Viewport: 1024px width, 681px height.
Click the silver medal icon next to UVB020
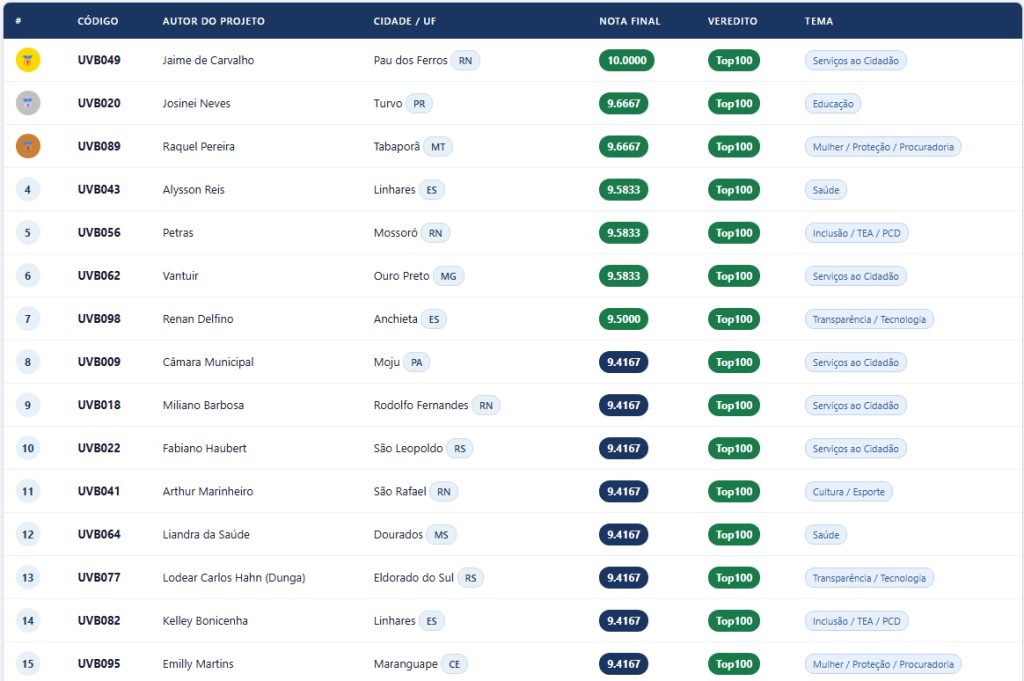click(28, 103)
